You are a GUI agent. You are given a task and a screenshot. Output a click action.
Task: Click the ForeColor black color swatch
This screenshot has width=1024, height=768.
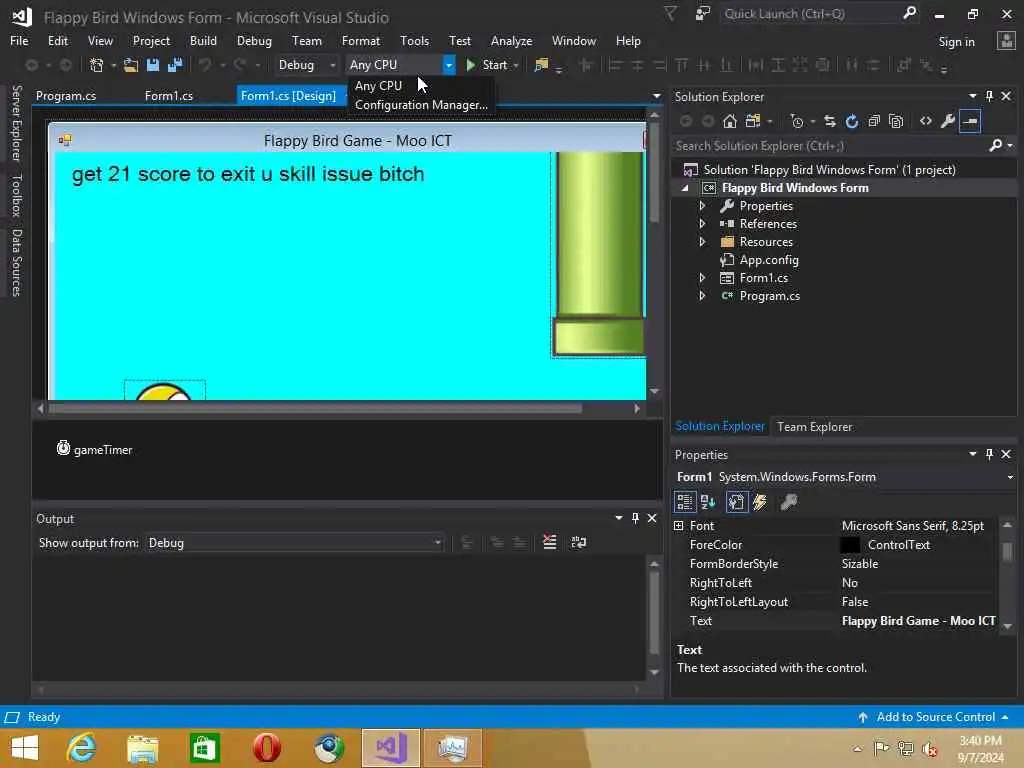click(849, 544)
